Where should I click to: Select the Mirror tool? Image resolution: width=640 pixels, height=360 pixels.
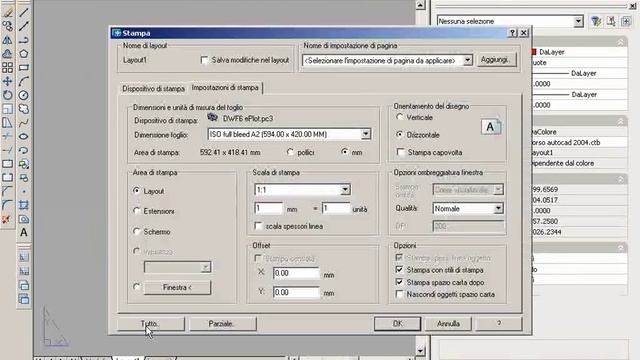pos(7,40)
